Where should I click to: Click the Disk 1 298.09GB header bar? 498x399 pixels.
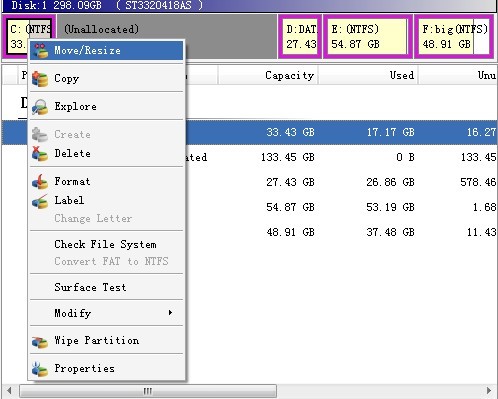pos(249,6)
